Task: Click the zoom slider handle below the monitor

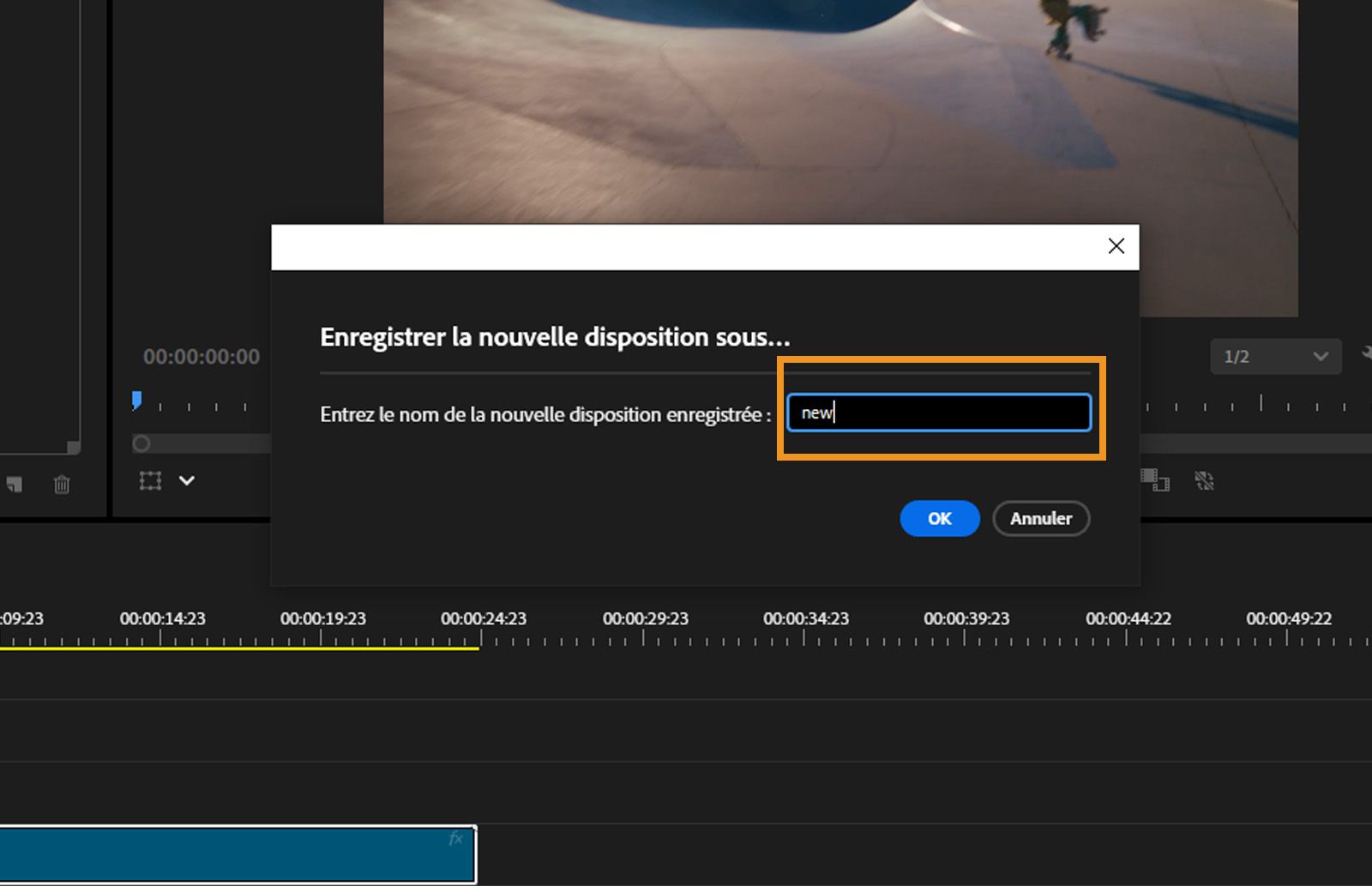Action: click(141, 443)
